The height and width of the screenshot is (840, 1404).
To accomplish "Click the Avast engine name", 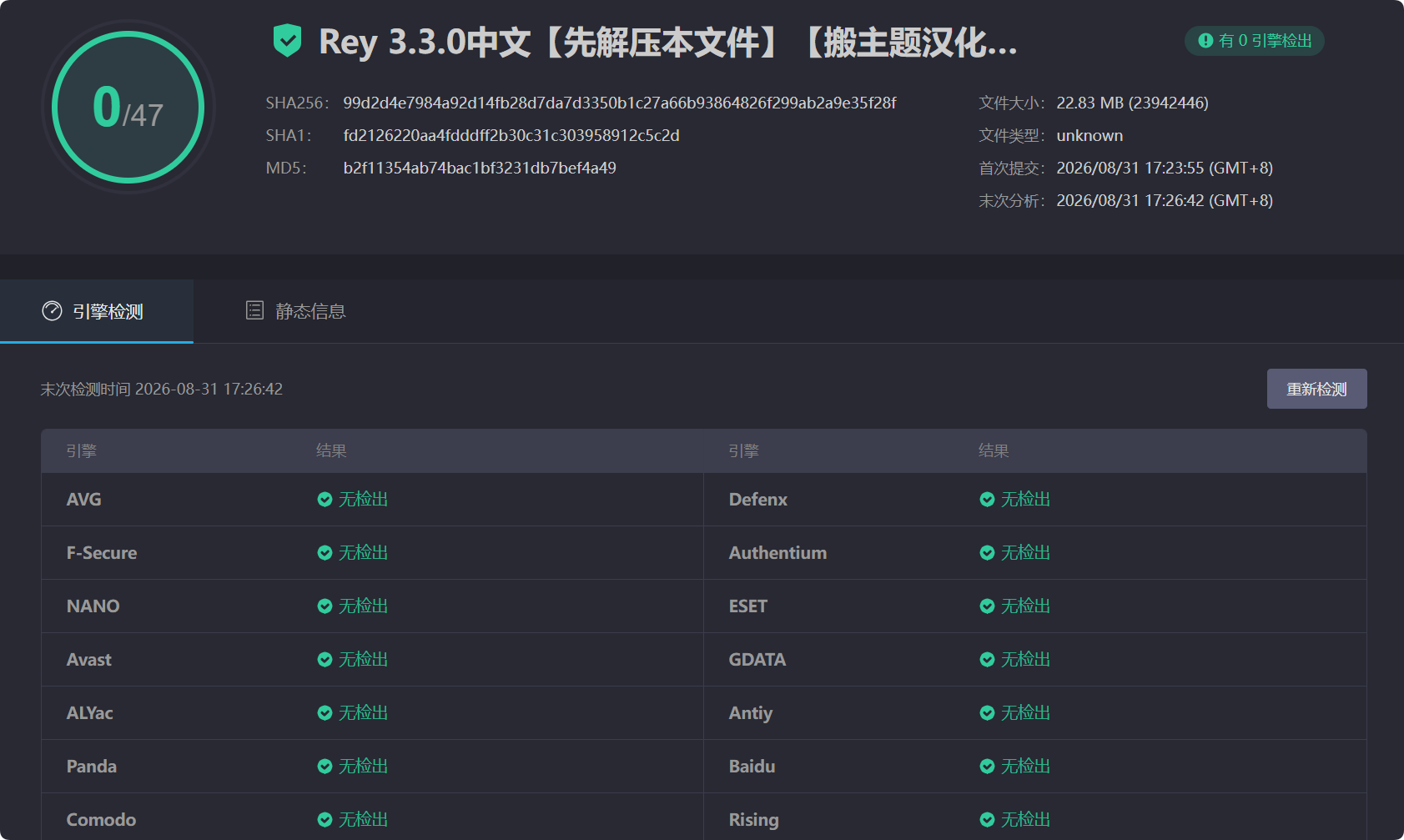I will pyautogui.click(x=89, y=660).
